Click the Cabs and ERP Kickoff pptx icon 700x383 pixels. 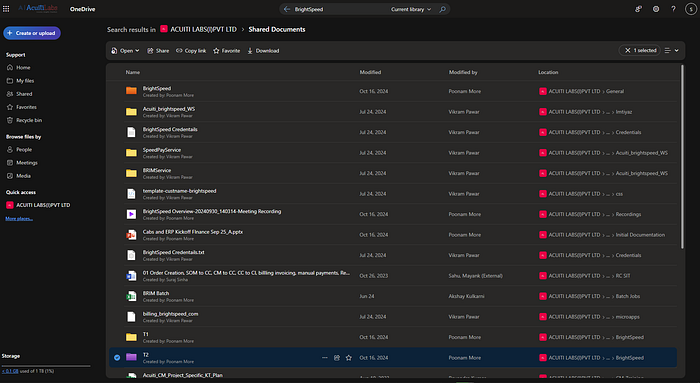131,235
